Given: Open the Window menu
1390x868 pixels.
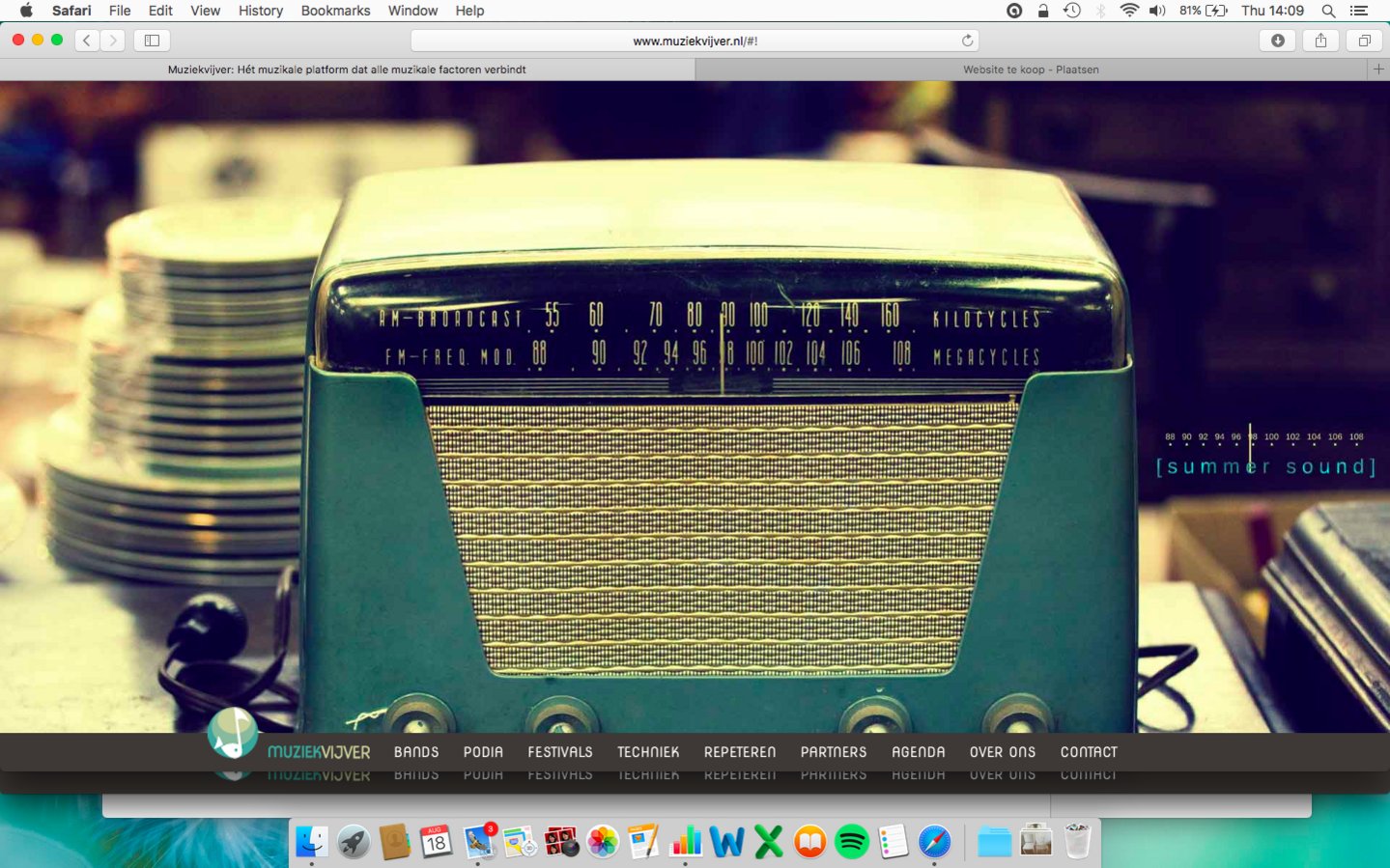Looking at the screenshot, I should click(x=412, y=11).
